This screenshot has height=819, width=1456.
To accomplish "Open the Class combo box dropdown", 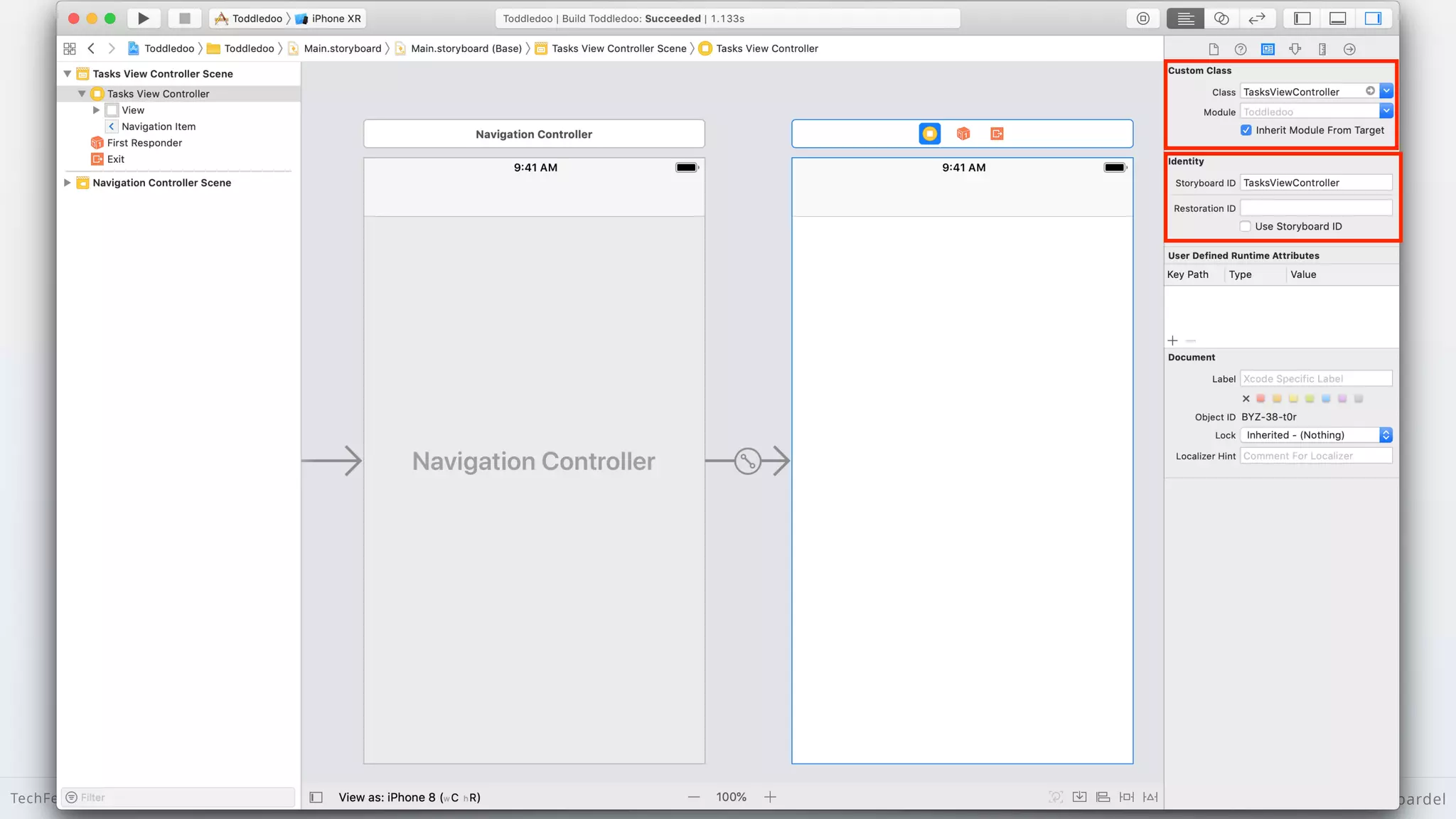I will [x=1386, y=91].
